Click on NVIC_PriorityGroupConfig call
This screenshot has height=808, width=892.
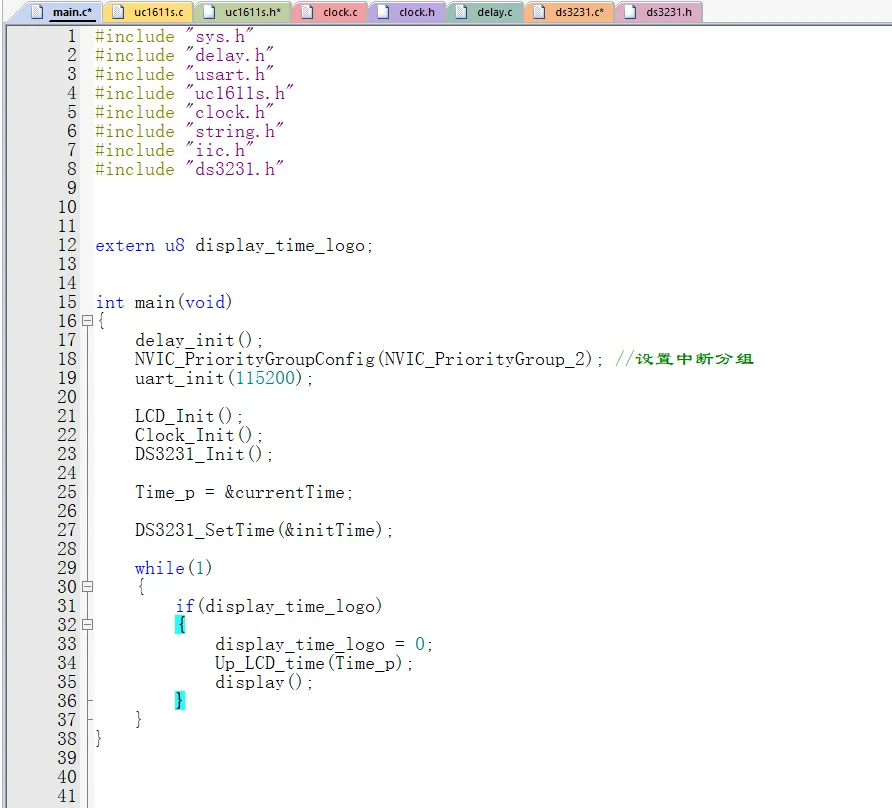pyautogui.click(x=368, y=359)
